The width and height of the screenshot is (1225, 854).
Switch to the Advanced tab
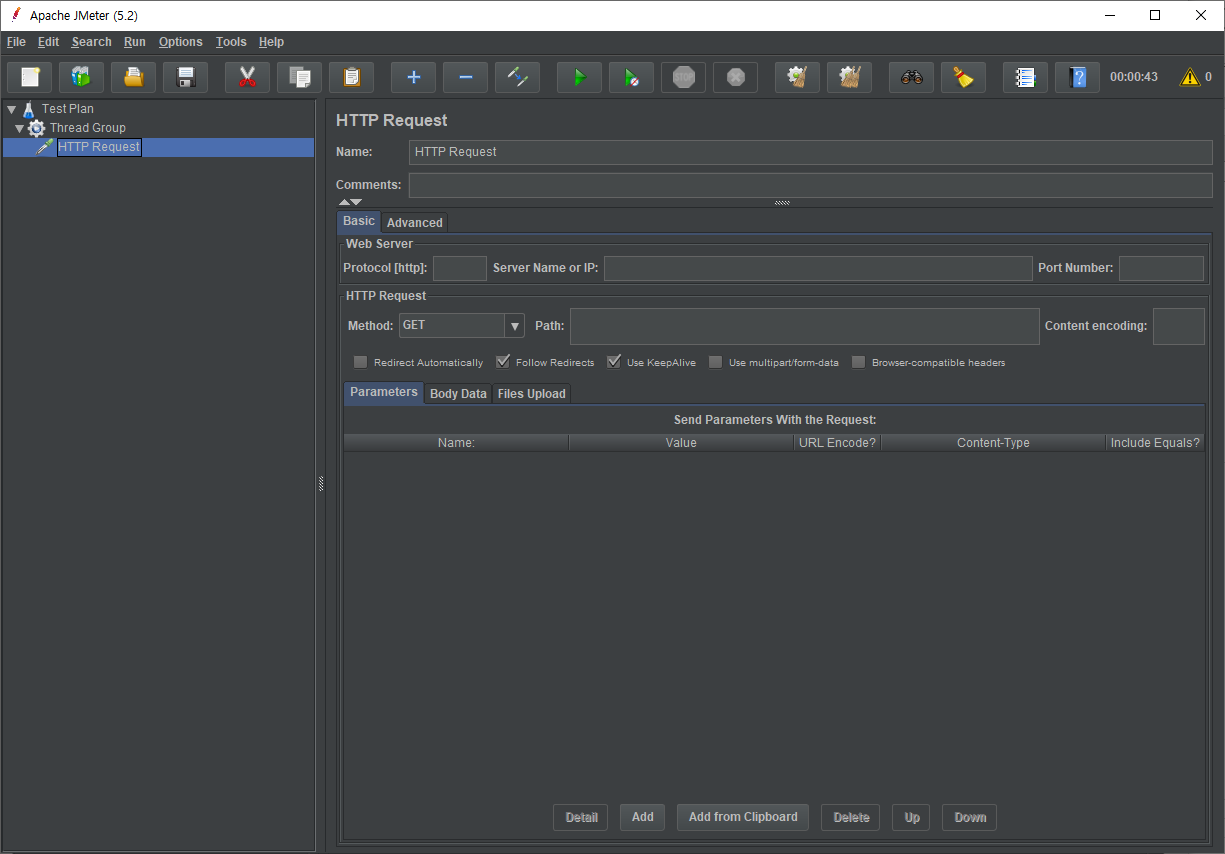pos(415,223)
